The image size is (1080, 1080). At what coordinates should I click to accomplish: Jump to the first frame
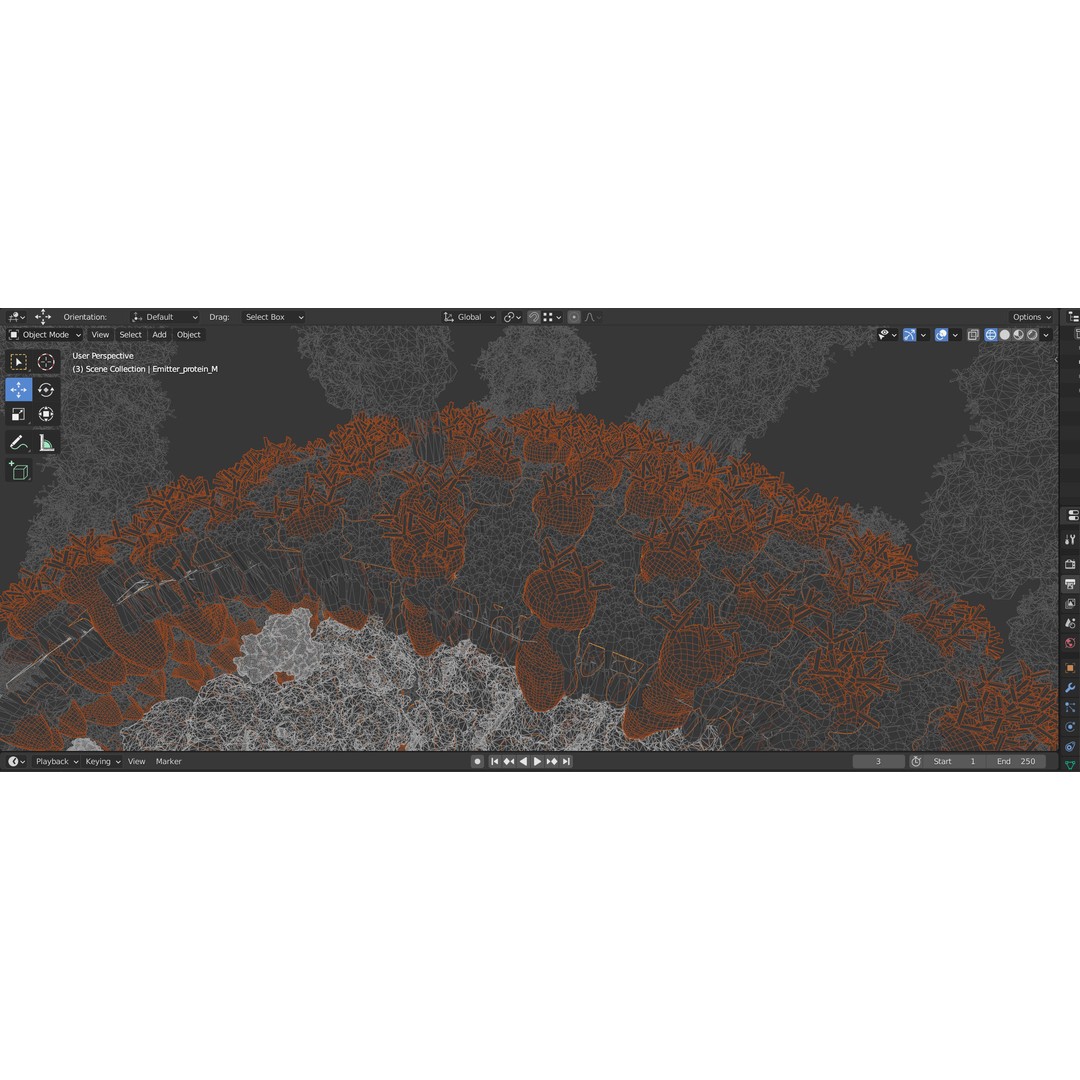click(x=494, y=761)
